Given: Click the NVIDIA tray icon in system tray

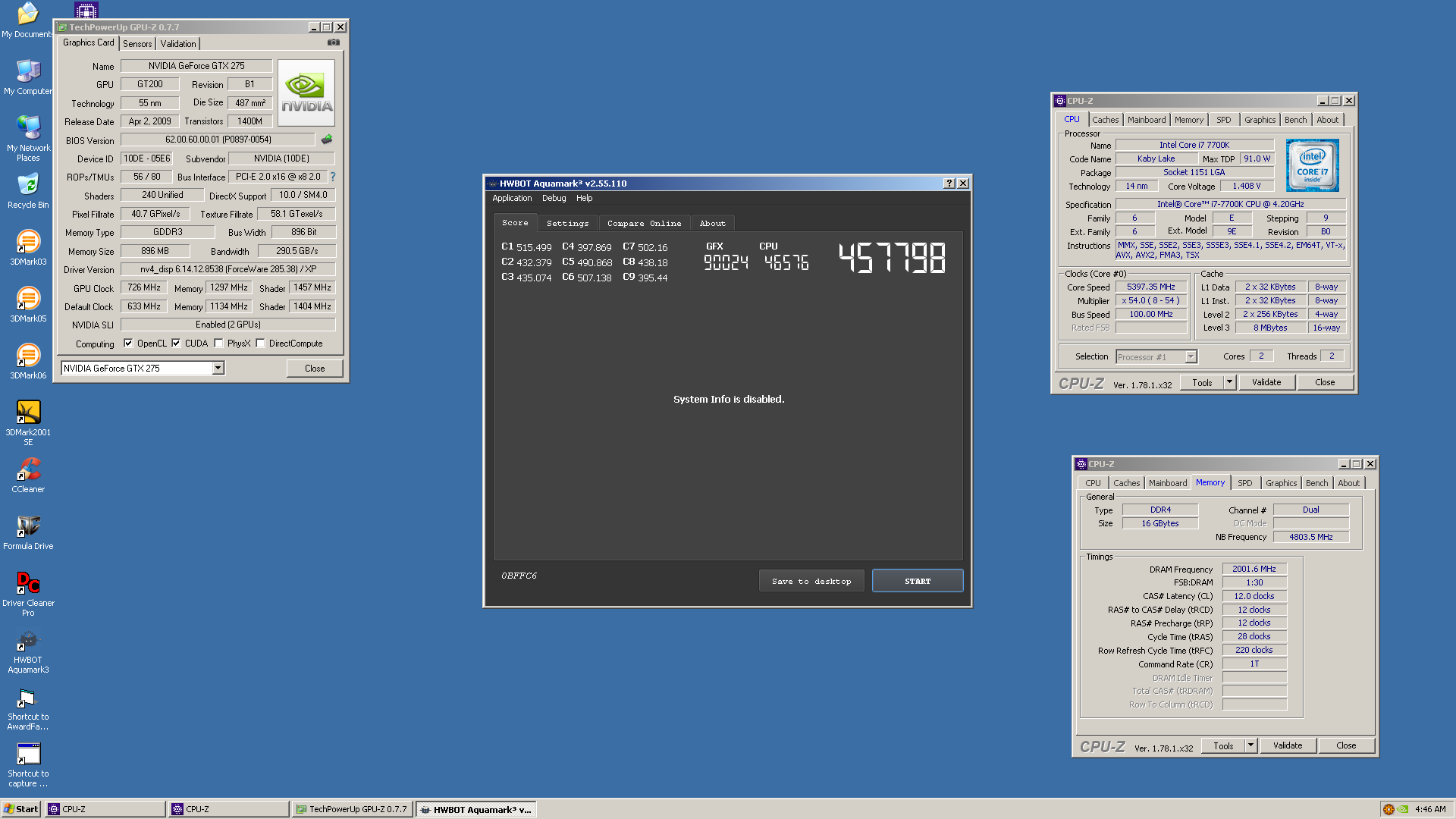Looking at the screenshot, I should coord(1403,809).
